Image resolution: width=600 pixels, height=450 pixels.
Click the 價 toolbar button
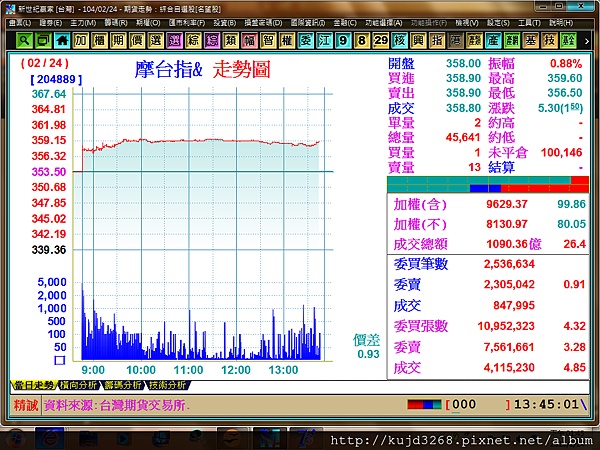click(x=137, y=40)
